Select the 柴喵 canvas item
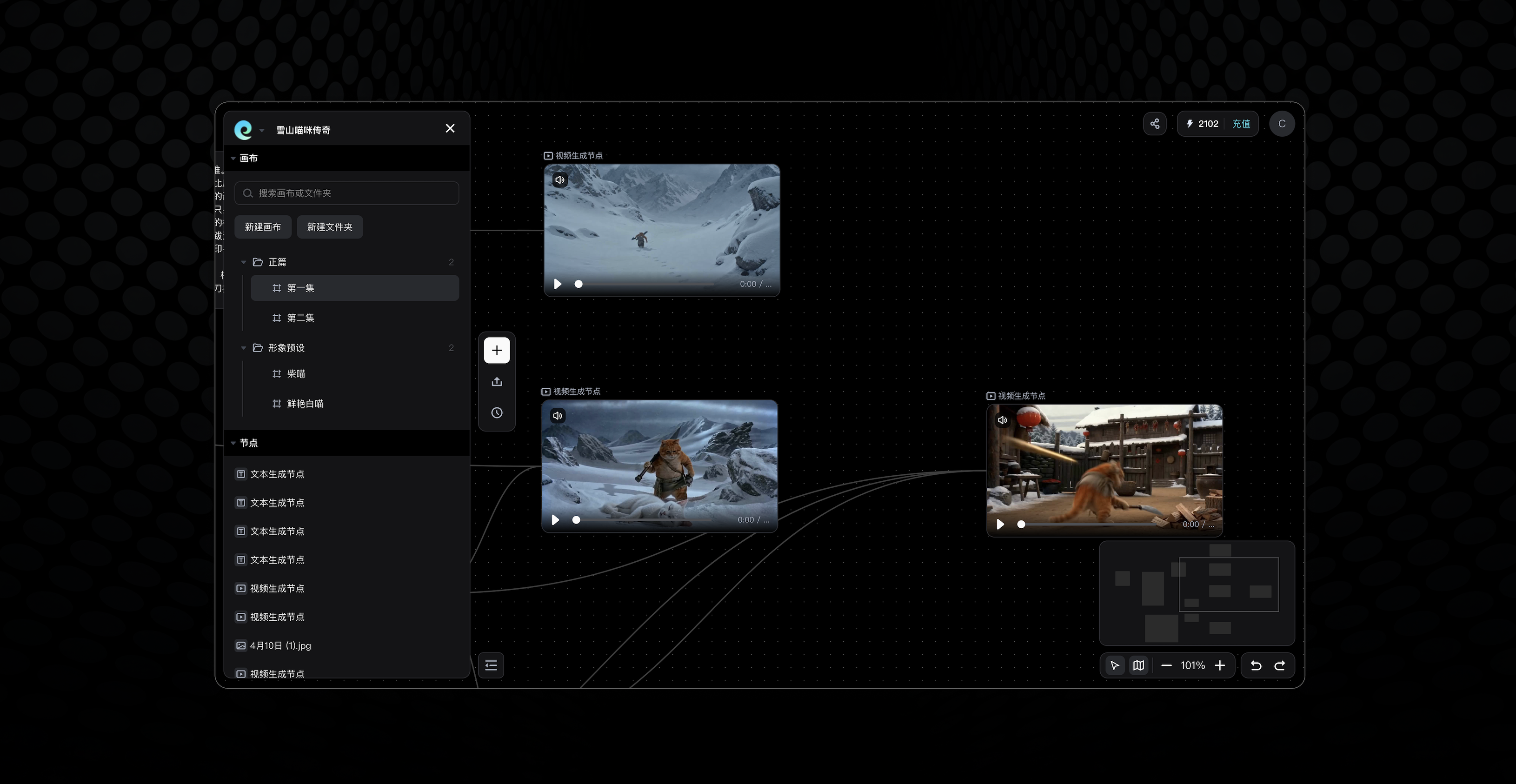The image size is (1516, 784). [295, 374]
